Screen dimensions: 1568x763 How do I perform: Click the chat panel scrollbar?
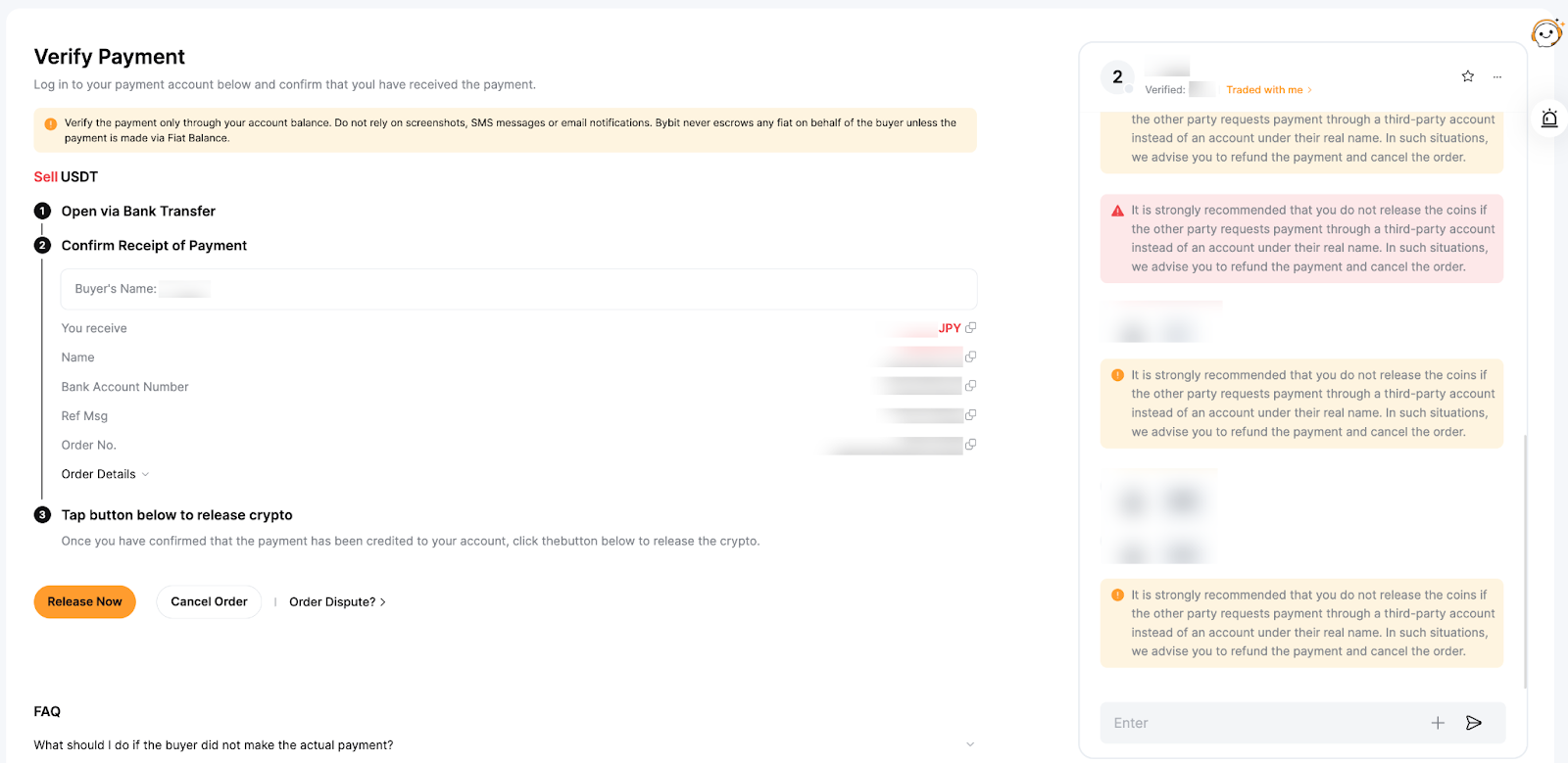point(1525,558)
